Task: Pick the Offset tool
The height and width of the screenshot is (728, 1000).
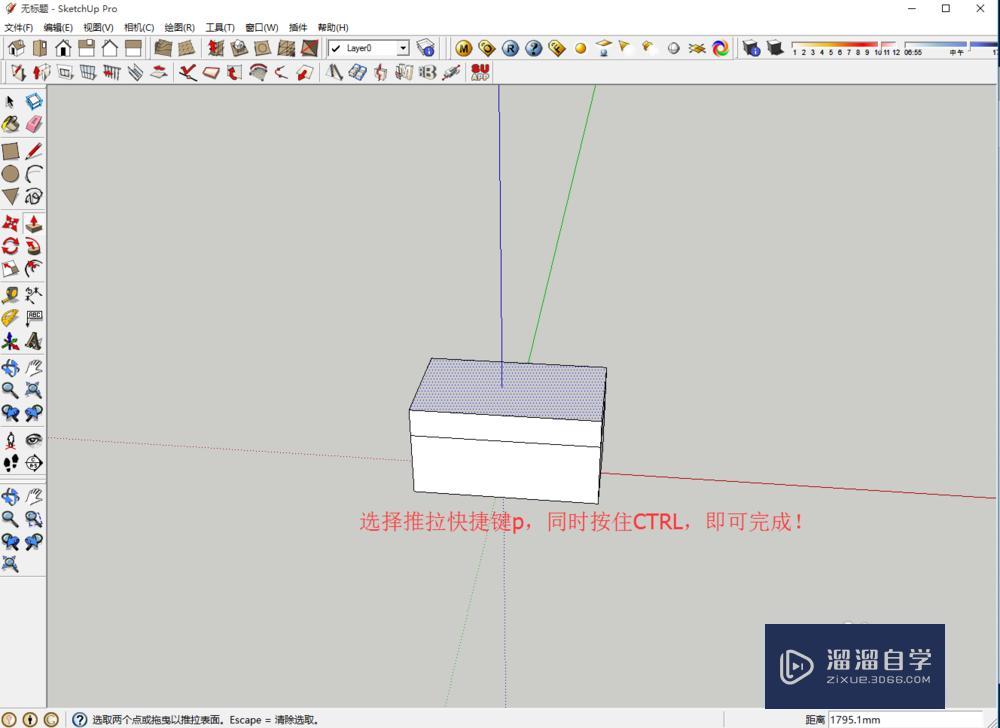Action: pyautogui.click(x=34, y=268)
